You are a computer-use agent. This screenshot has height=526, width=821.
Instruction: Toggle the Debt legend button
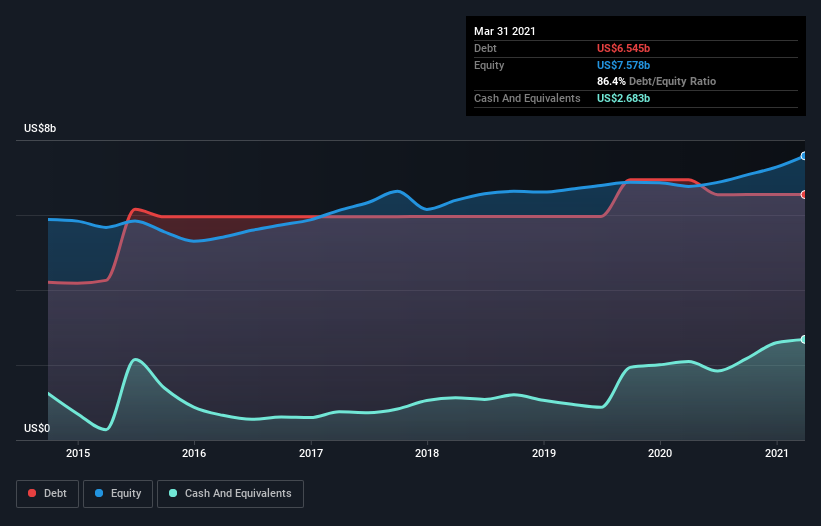(47, 494)
